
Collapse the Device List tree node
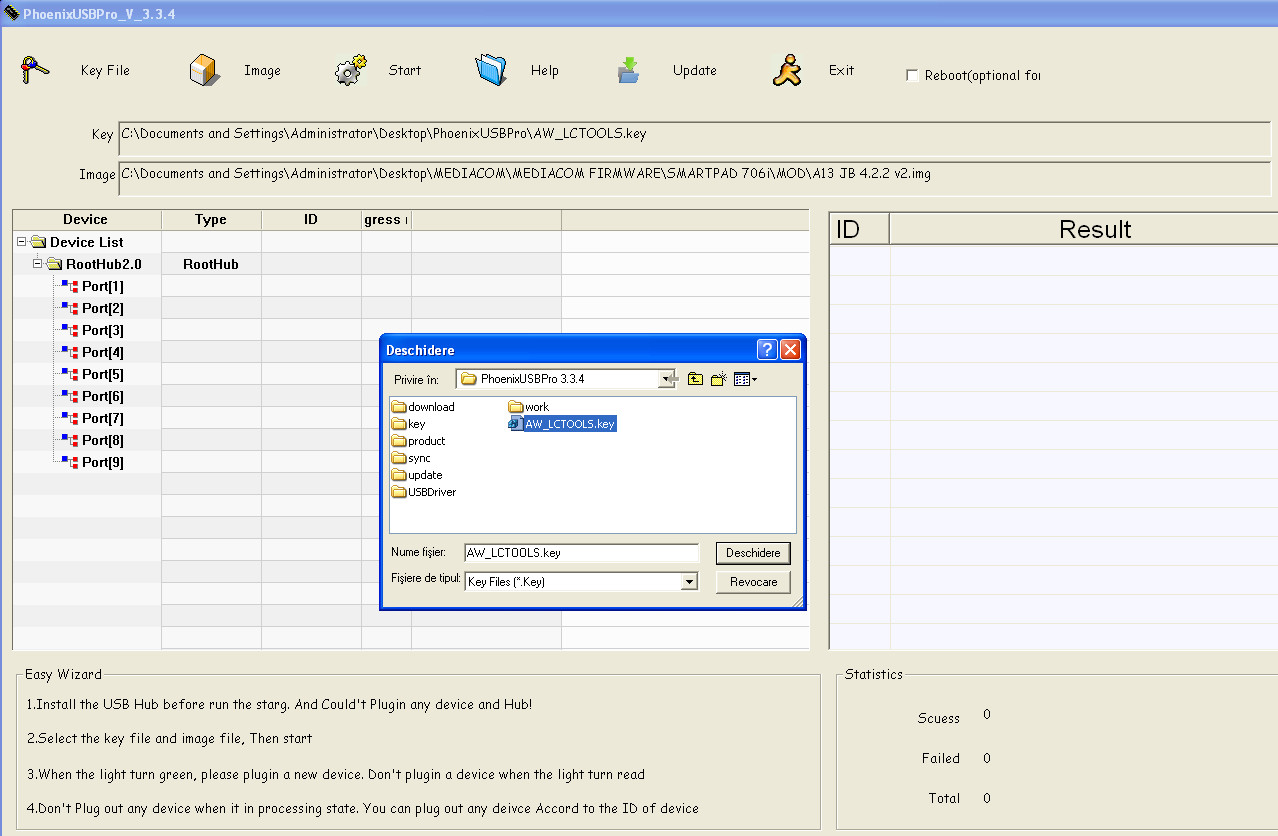pyautogui.click(x=21, y=242)
